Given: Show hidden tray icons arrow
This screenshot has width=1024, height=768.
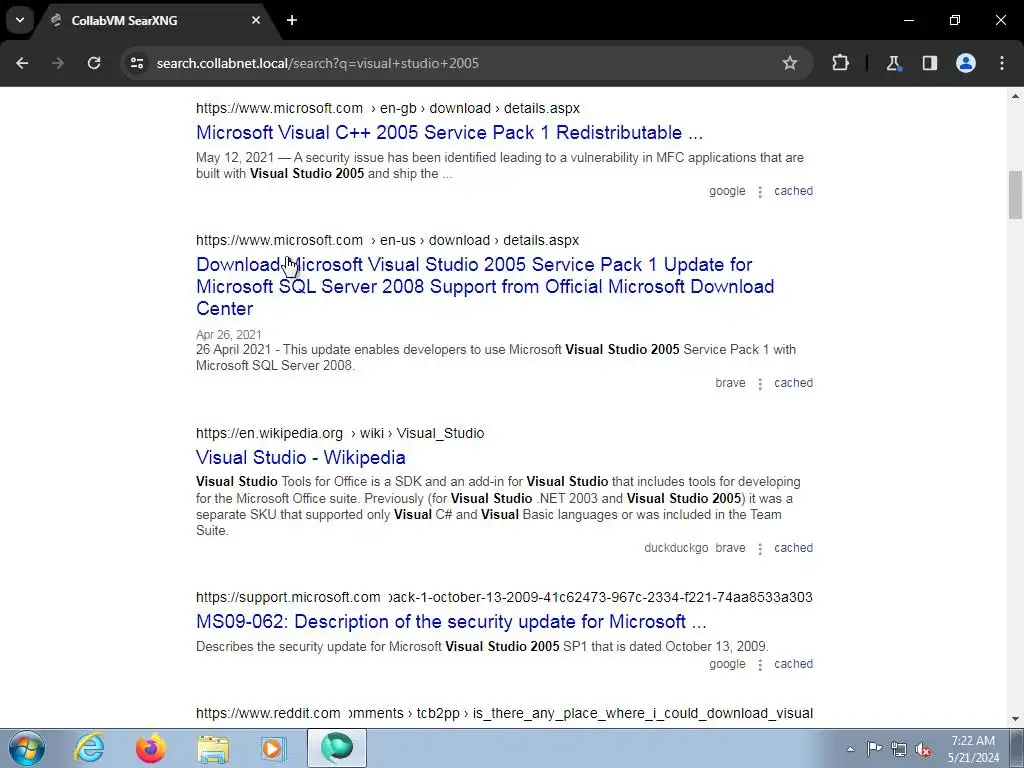Looking at the screenshot, I should click(x=850, y=749).
